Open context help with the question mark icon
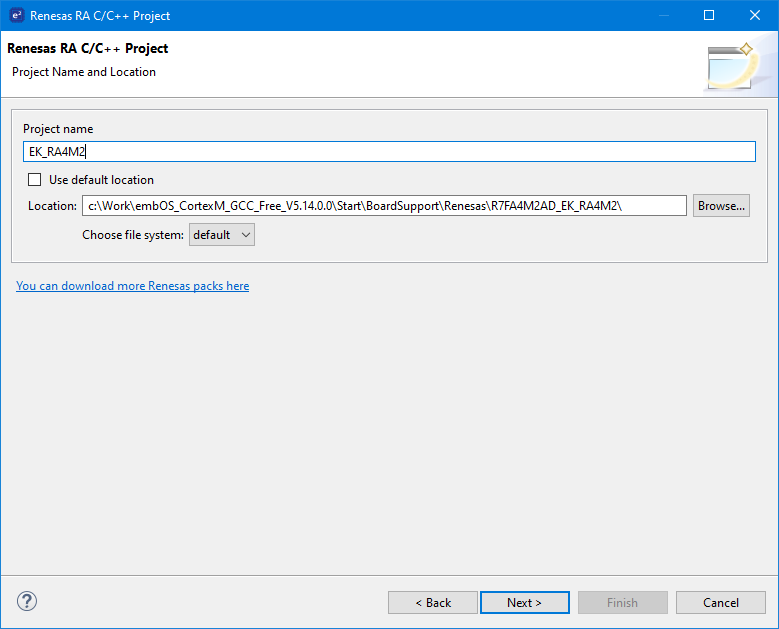This screenshot has height=629, width=779. [x=27, y=601]
